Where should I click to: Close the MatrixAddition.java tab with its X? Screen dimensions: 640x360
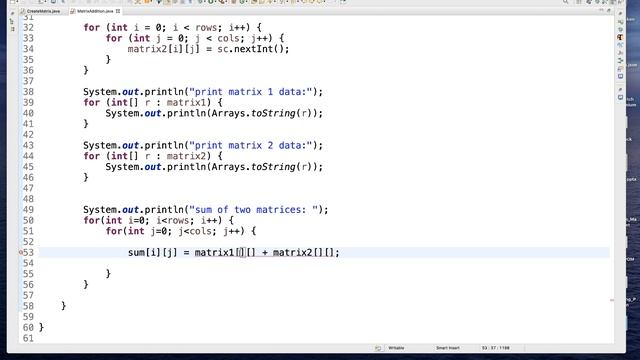click(118, 11)
